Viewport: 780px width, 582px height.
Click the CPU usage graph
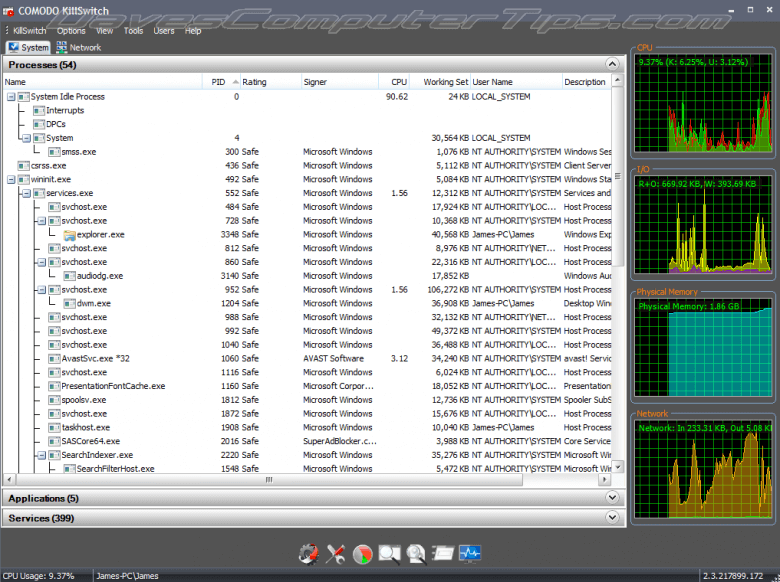pos(703,103)
